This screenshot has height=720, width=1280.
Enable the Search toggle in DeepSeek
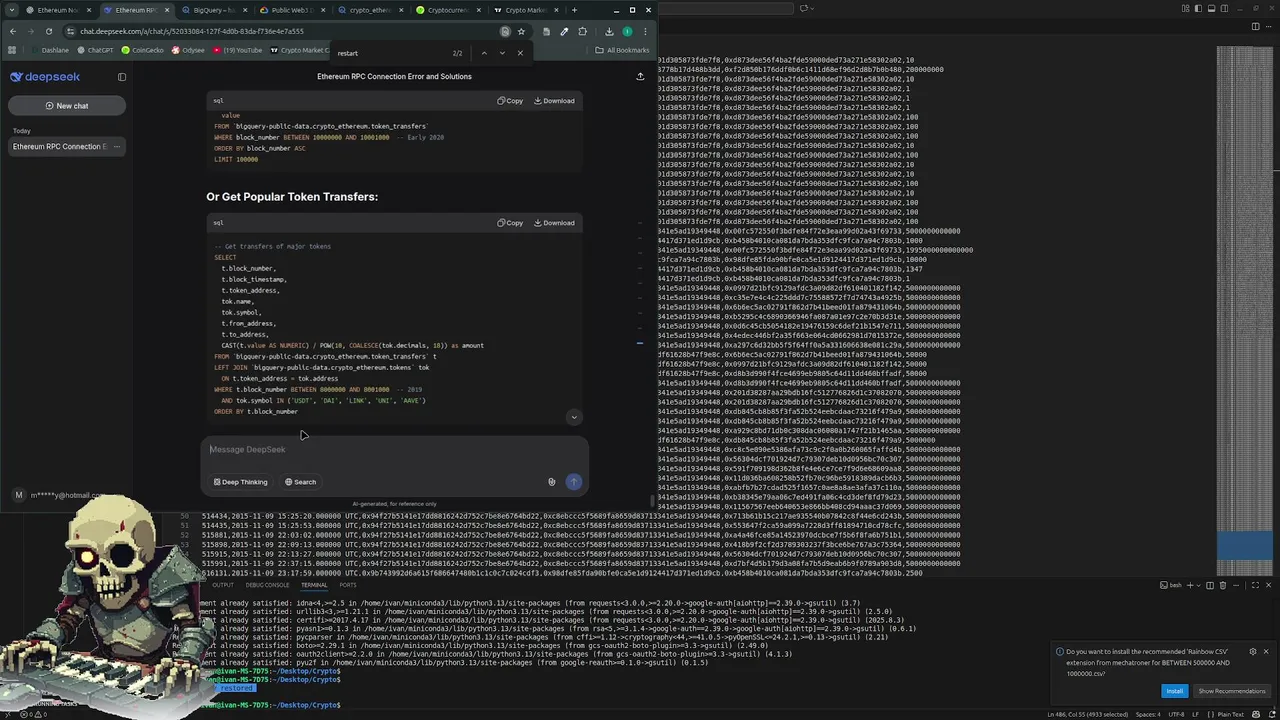click(300, 482)
